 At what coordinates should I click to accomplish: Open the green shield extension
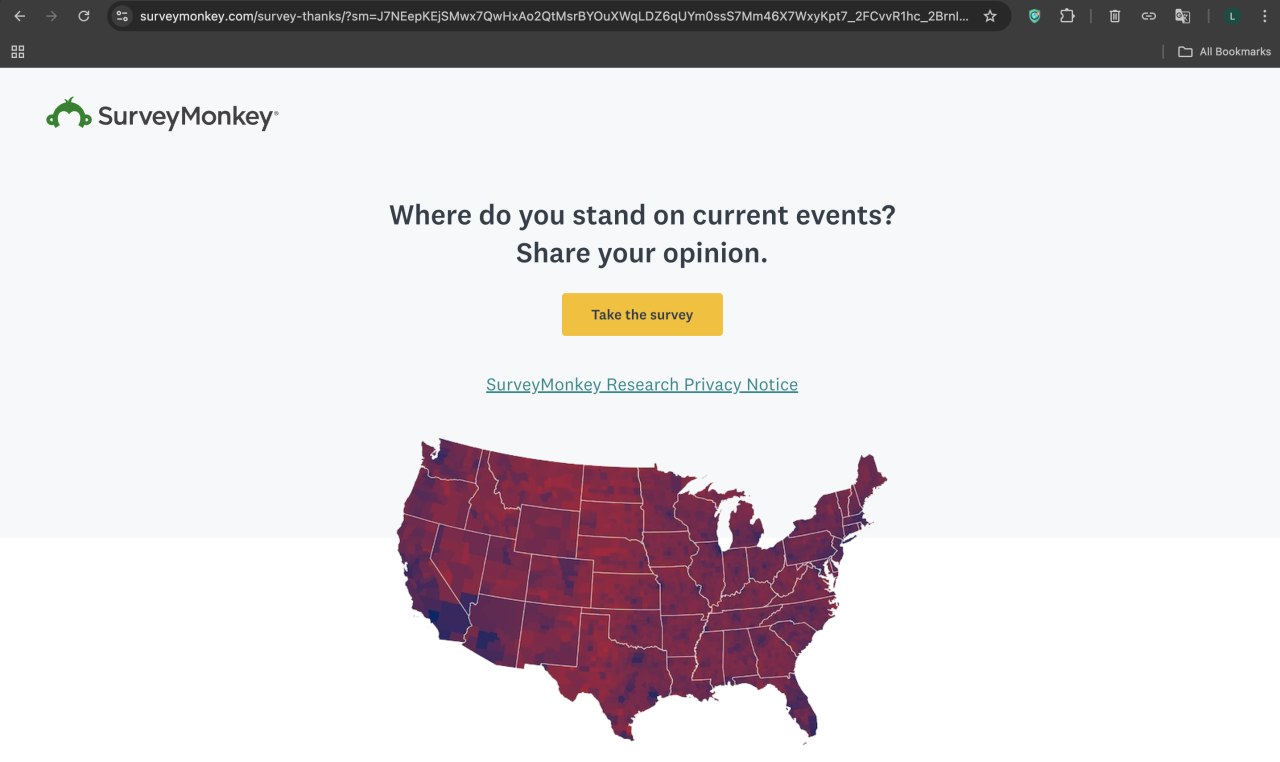click(x=1035, y=16)
